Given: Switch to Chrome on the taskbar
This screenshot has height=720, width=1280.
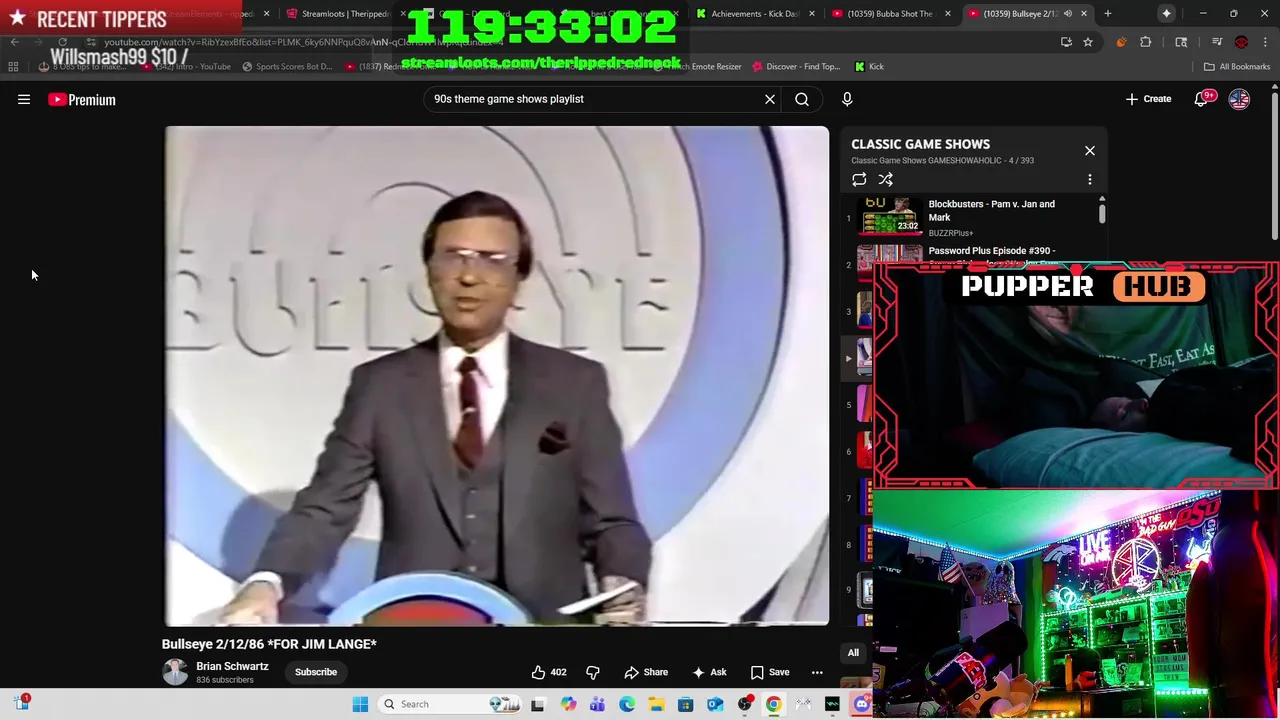Looking at the screenshot, I should pyautogui.click(x=773, y=704).
